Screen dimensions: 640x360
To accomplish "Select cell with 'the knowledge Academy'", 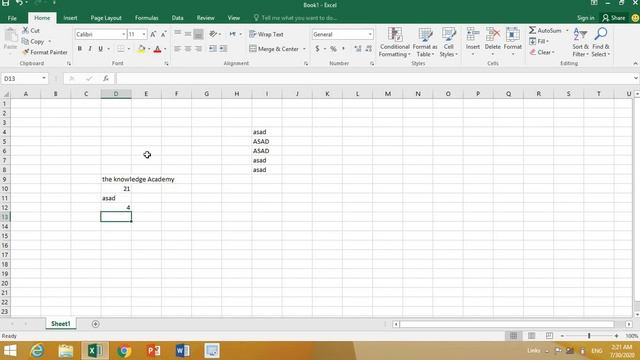I will (x=116, y=179).
